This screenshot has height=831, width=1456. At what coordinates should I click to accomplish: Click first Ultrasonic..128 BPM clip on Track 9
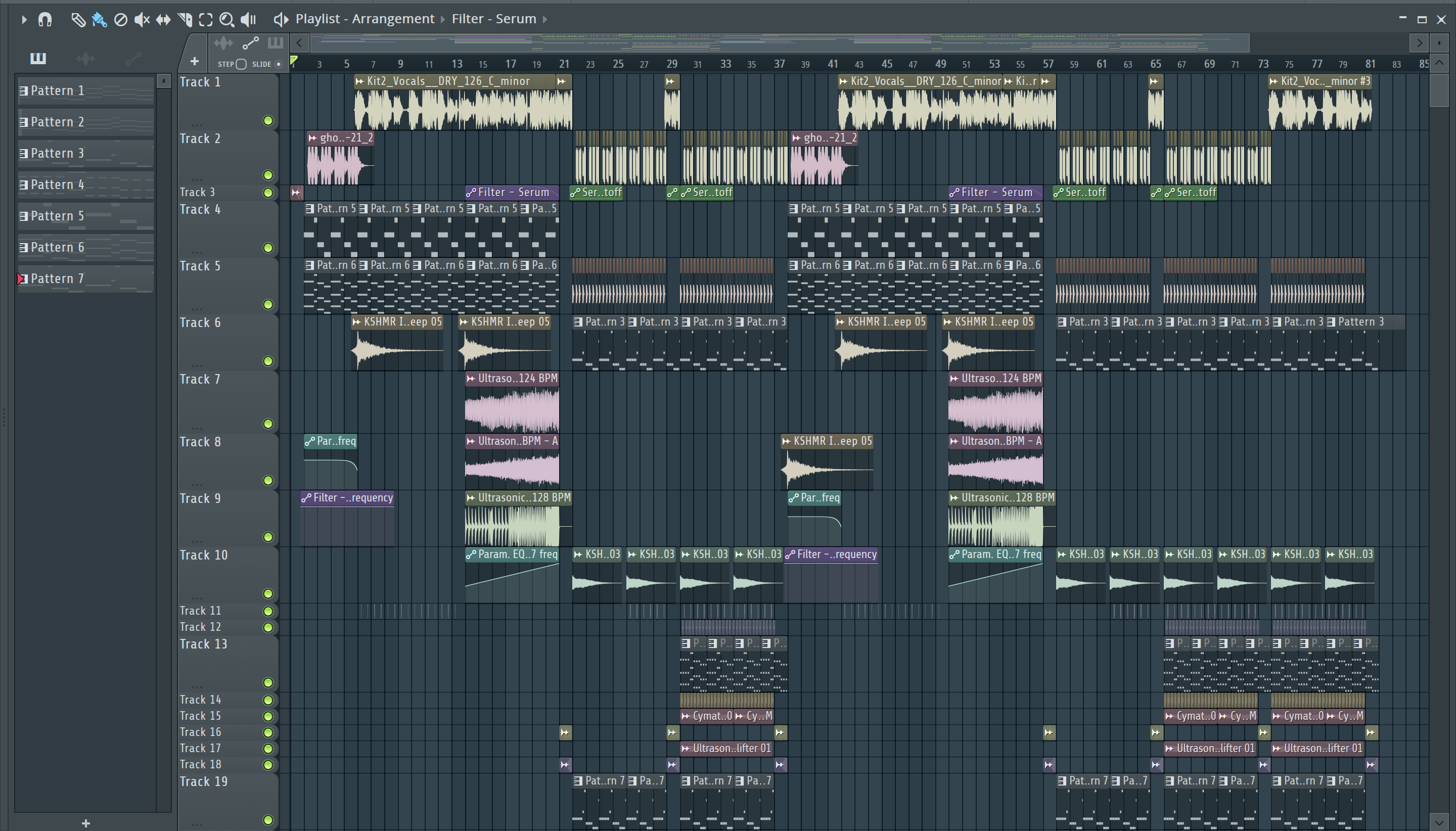518,518
